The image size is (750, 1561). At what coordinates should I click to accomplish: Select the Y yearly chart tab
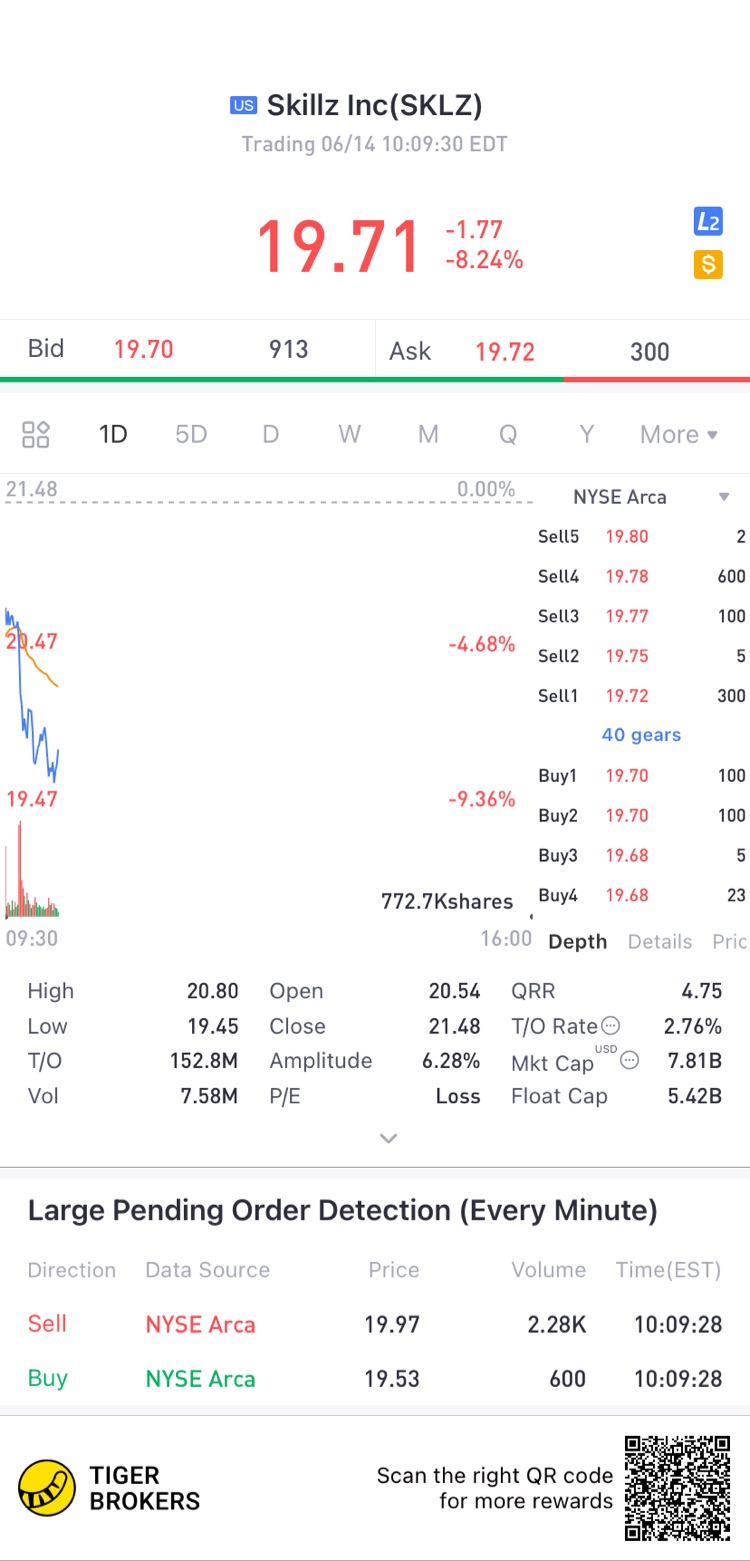587,434
